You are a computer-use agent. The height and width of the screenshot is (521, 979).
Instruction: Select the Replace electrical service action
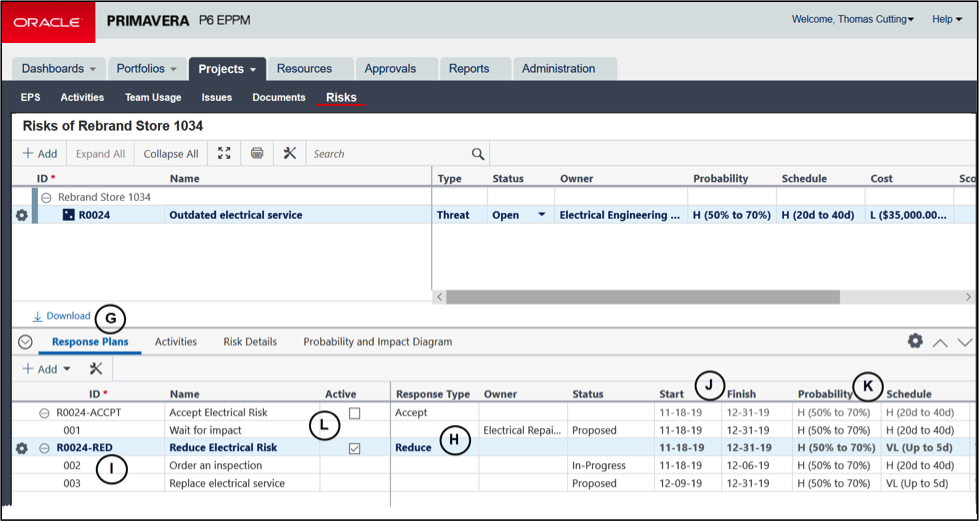coord(227,484)
